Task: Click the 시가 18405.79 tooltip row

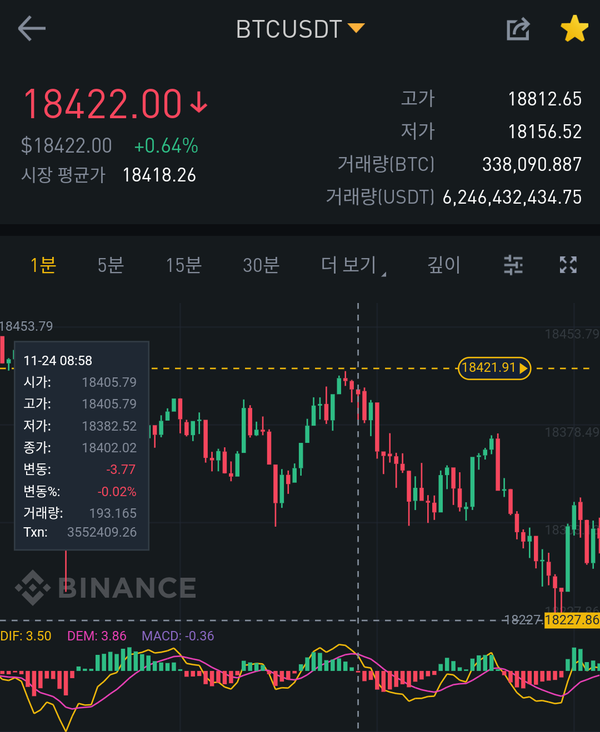Action: (80, 382)
